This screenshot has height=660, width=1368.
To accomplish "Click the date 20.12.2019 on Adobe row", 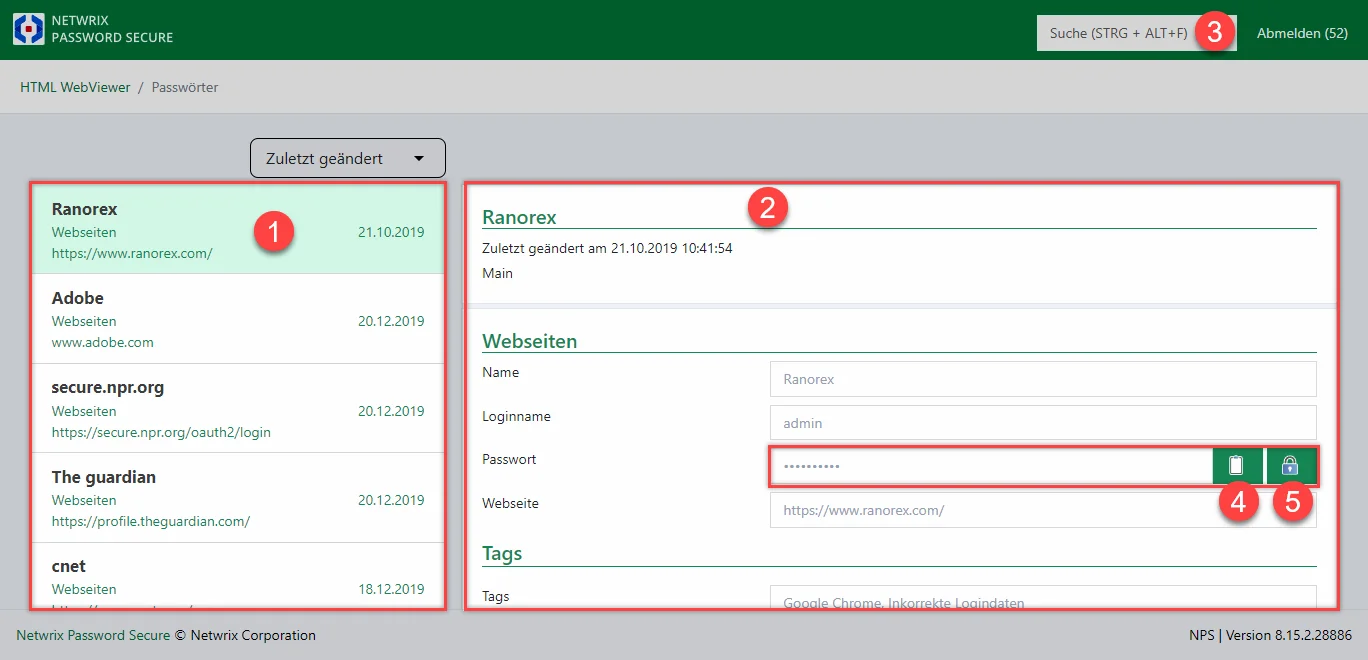I will pyautogui.click(x=391, y=321).
